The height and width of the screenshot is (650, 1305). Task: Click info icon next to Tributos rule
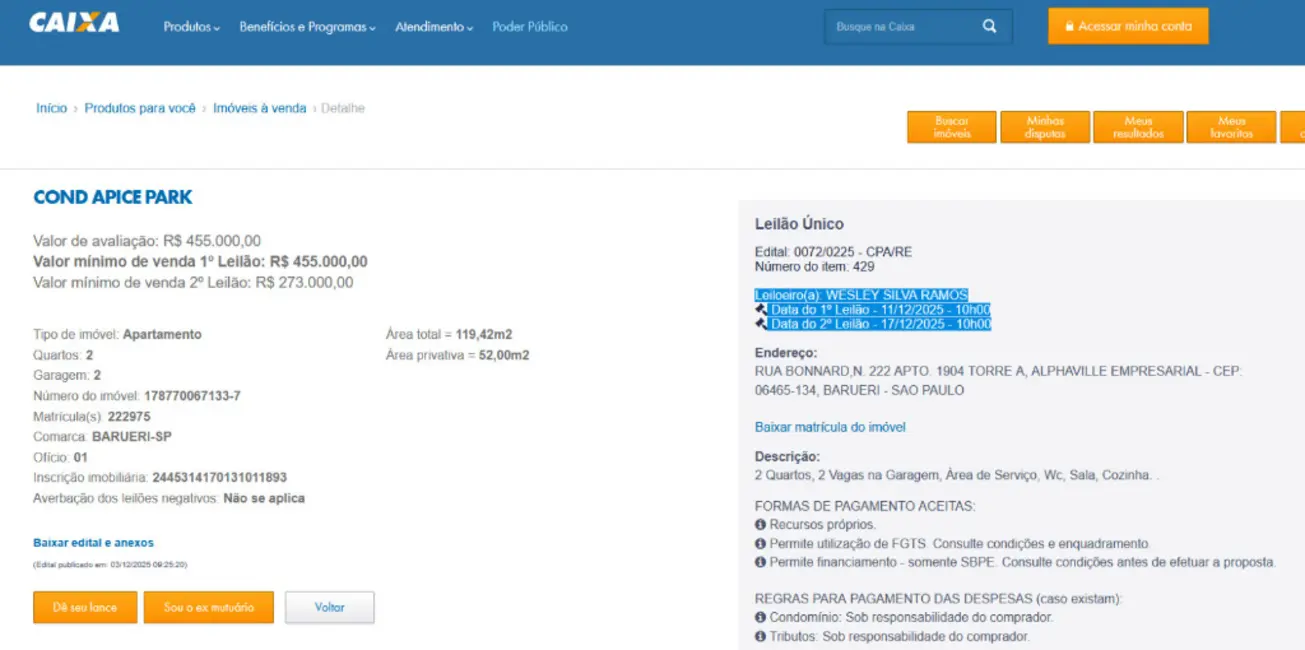760,637
